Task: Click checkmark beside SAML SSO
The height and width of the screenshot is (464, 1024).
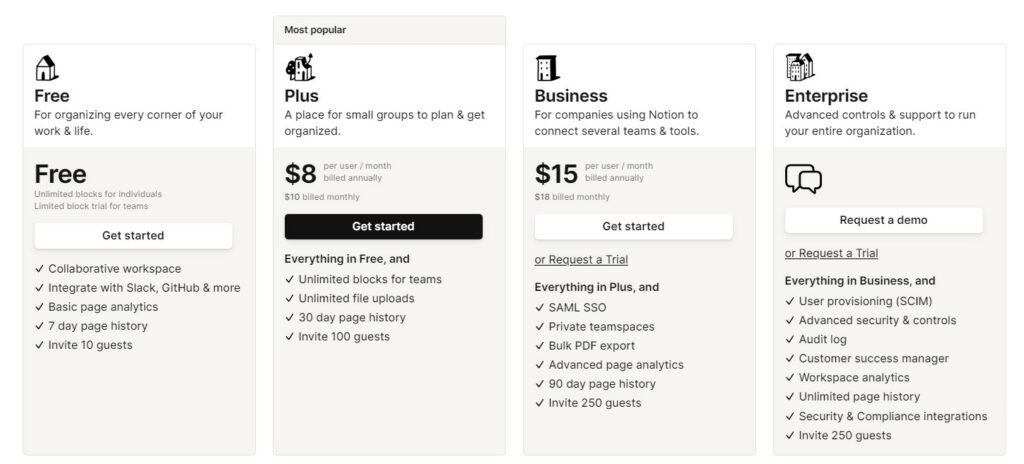Action: [x=540, y=308]
